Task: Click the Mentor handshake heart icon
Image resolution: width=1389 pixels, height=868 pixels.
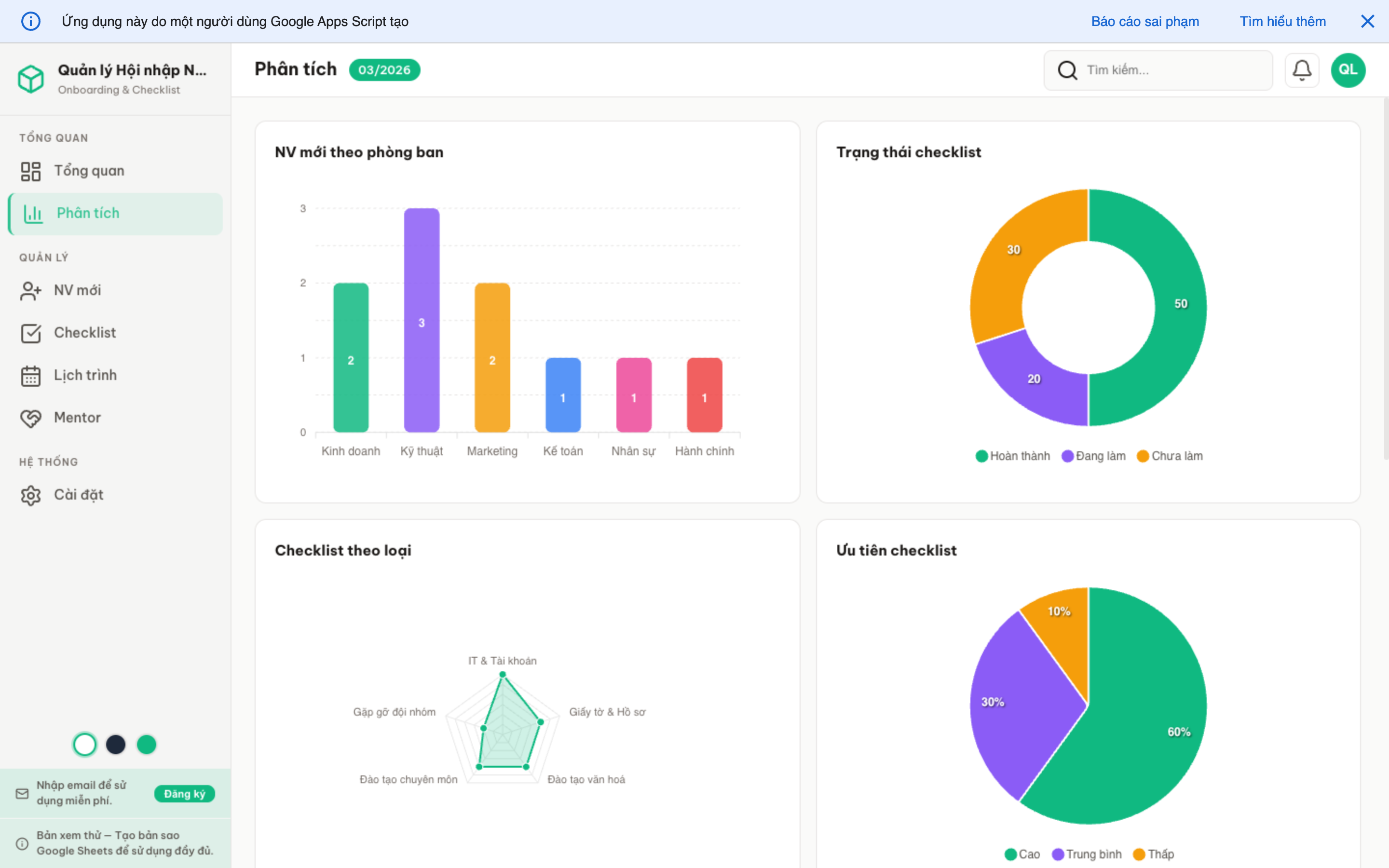Action: click(30, 418)
